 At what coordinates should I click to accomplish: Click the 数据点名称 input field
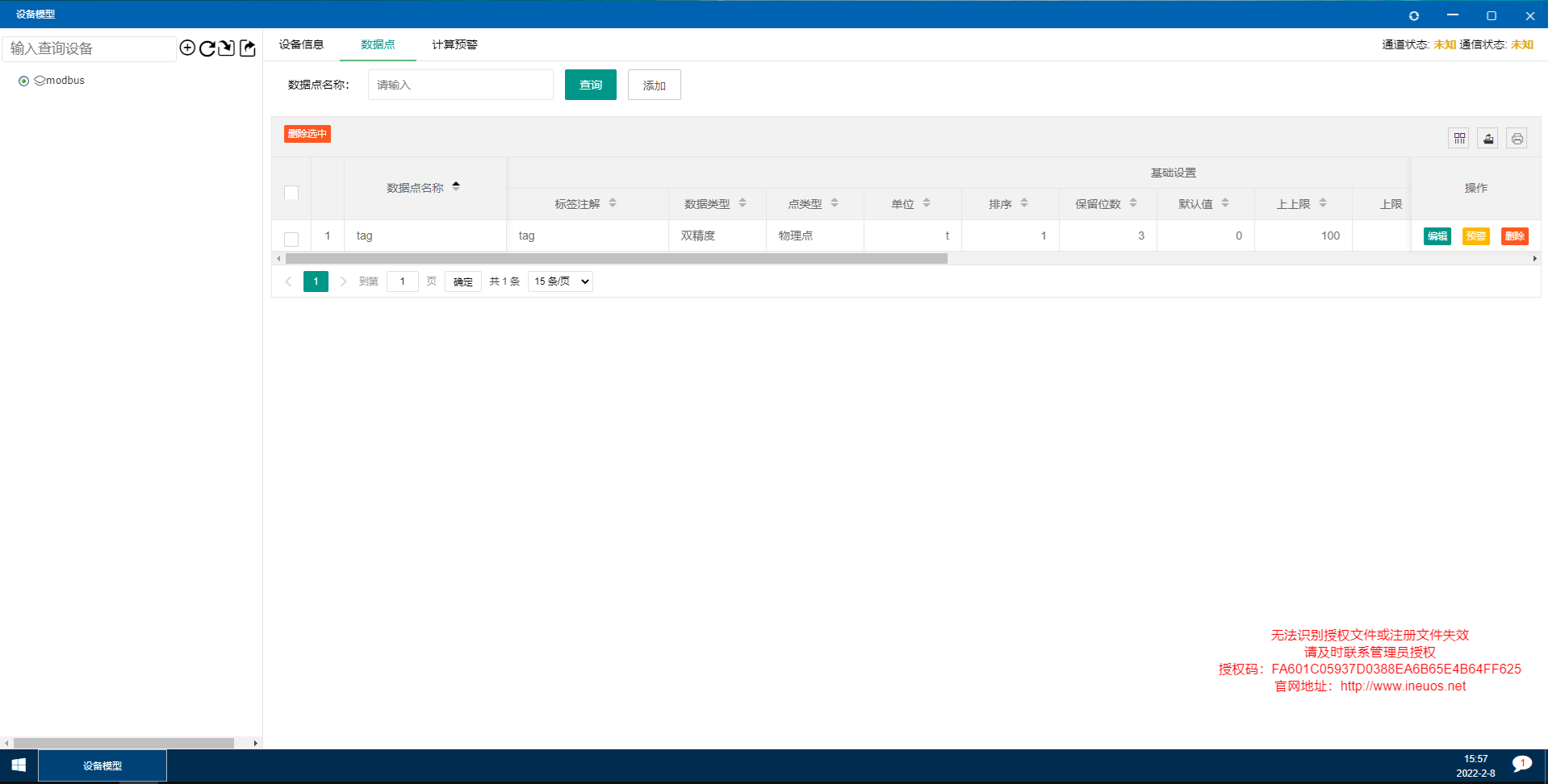tap(461, 85)
